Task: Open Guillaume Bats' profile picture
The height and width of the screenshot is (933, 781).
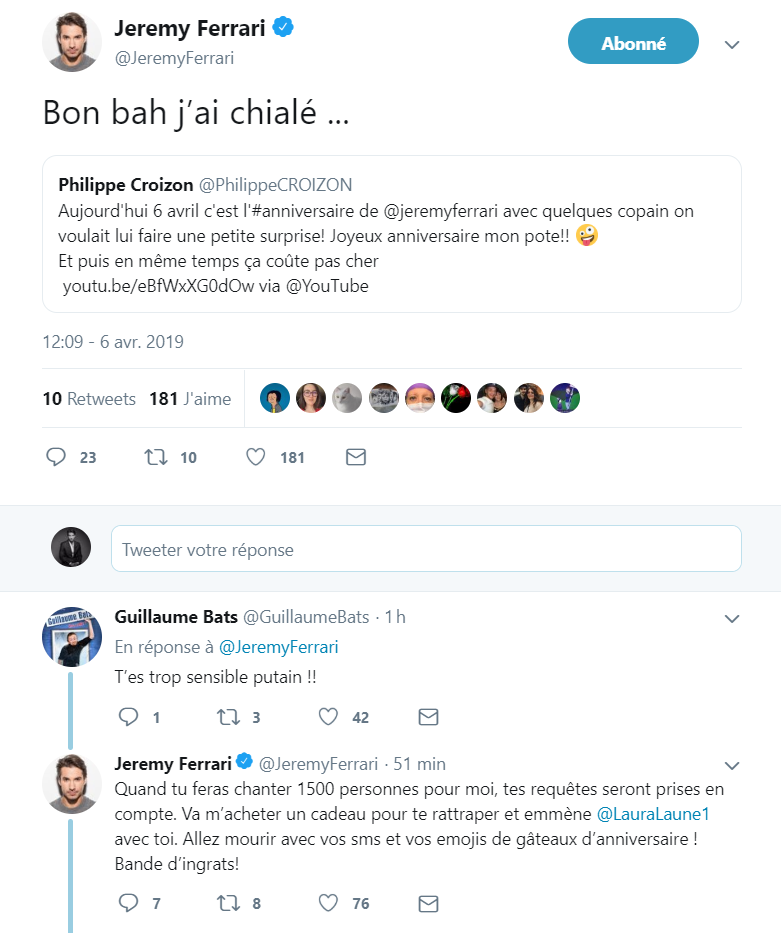Action: [x=72, y=637]
